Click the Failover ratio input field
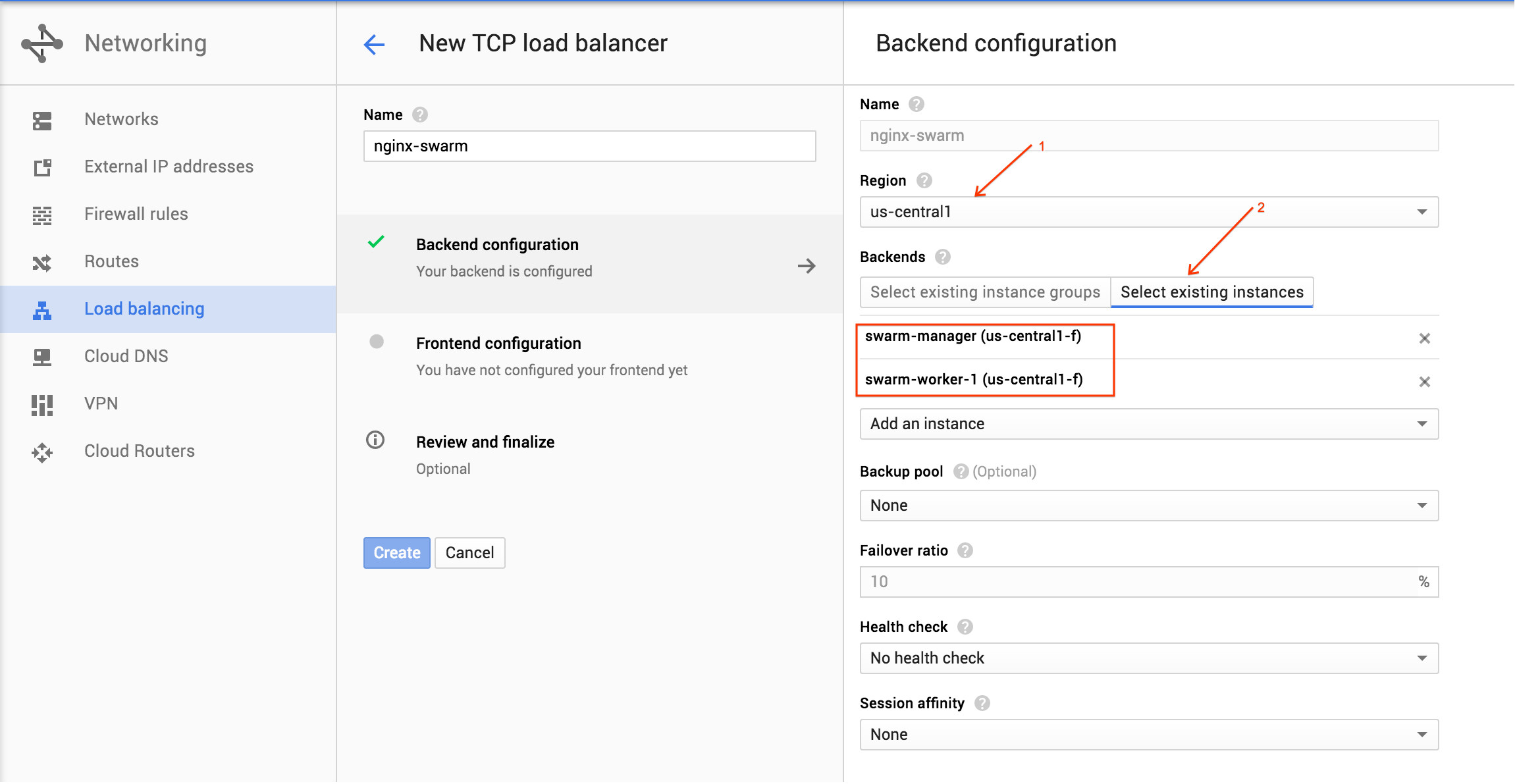 pyautogui.click(x=1149, y=582)
